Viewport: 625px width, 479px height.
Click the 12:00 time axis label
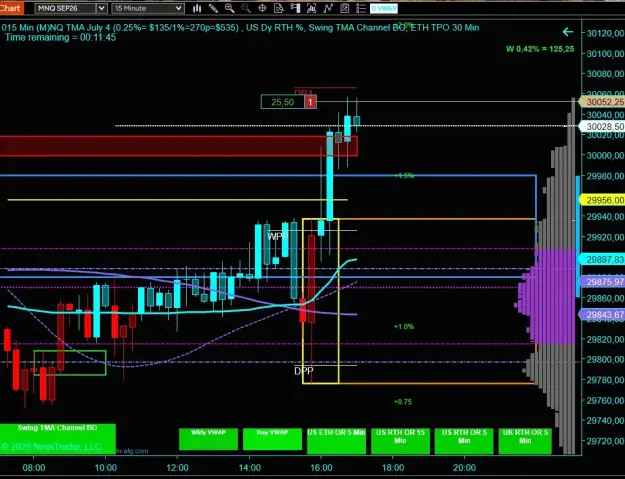pyautogui.click(x=177, y=468)
